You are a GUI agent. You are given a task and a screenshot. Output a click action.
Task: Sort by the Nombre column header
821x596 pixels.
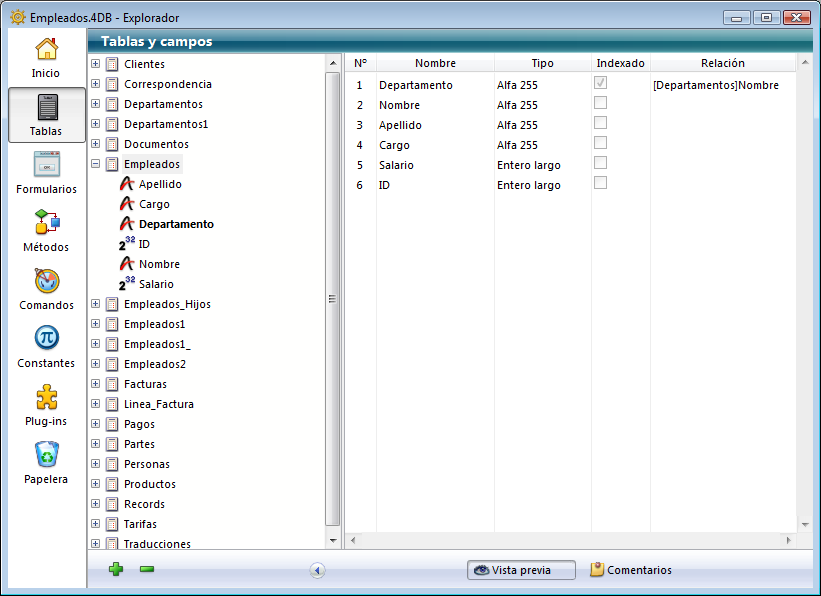tap(435, 63)
